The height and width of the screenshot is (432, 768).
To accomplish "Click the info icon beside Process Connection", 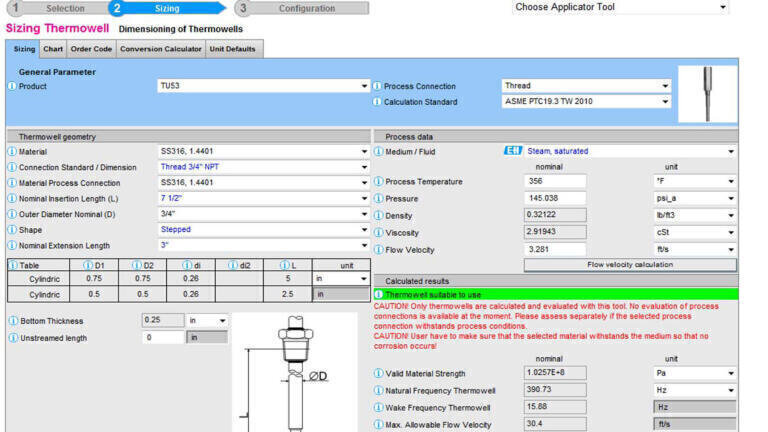I will pos(377,86).
